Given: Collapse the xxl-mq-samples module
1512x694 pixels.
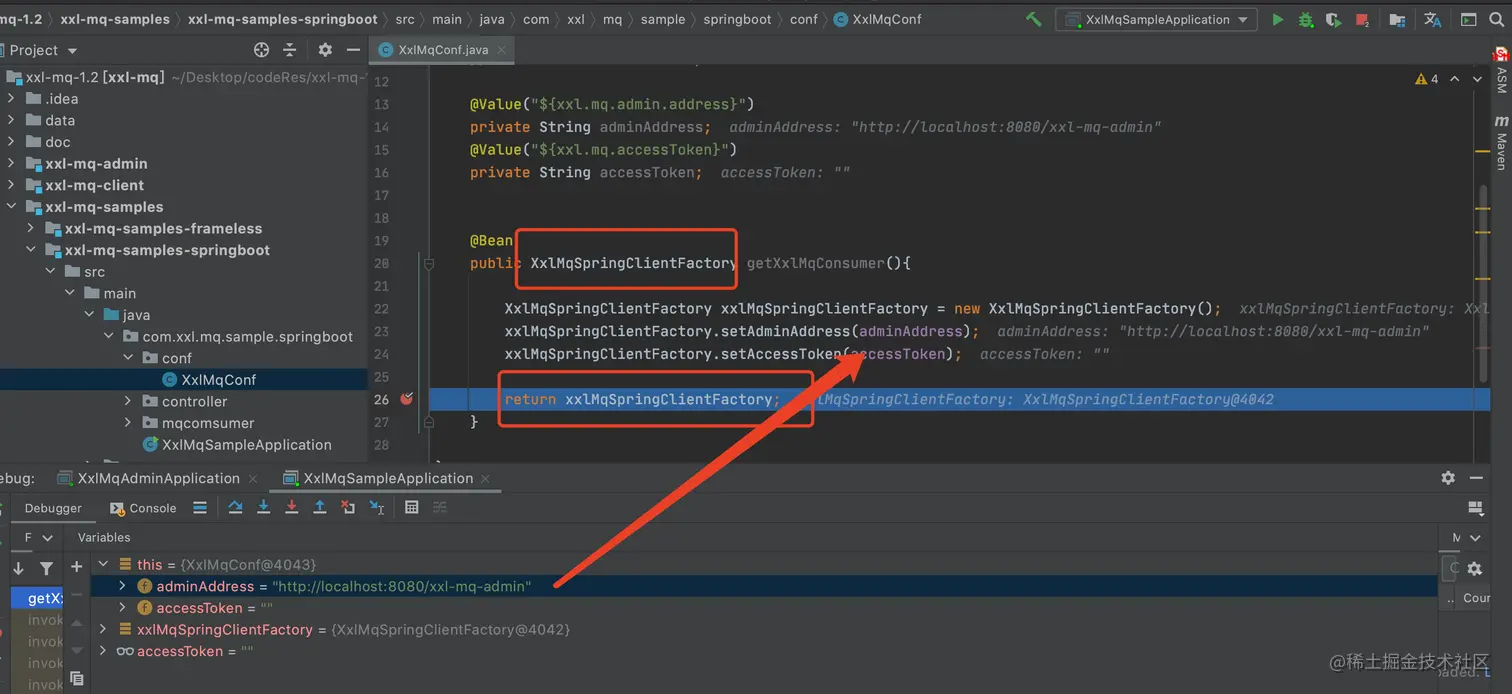Looking at the screenshot, I should pos(11,207).
